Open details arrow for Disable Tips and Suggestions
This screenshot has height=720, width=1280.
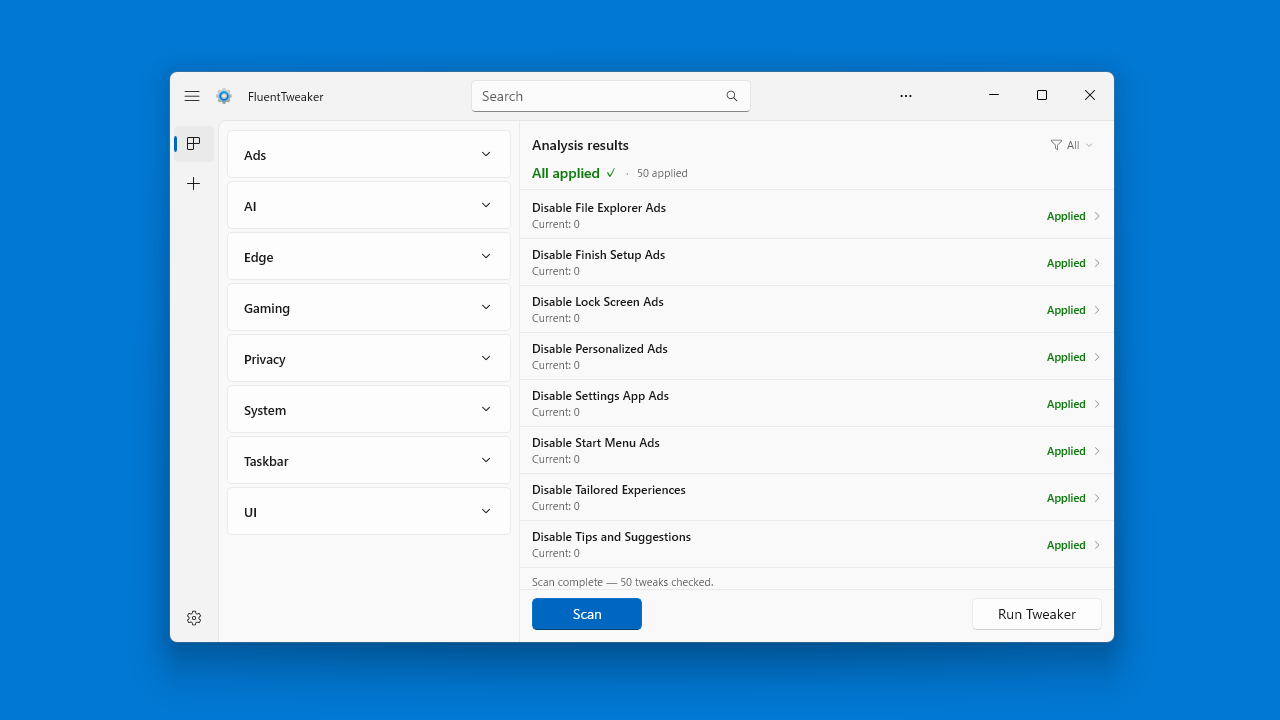(x=1097, y=545)
